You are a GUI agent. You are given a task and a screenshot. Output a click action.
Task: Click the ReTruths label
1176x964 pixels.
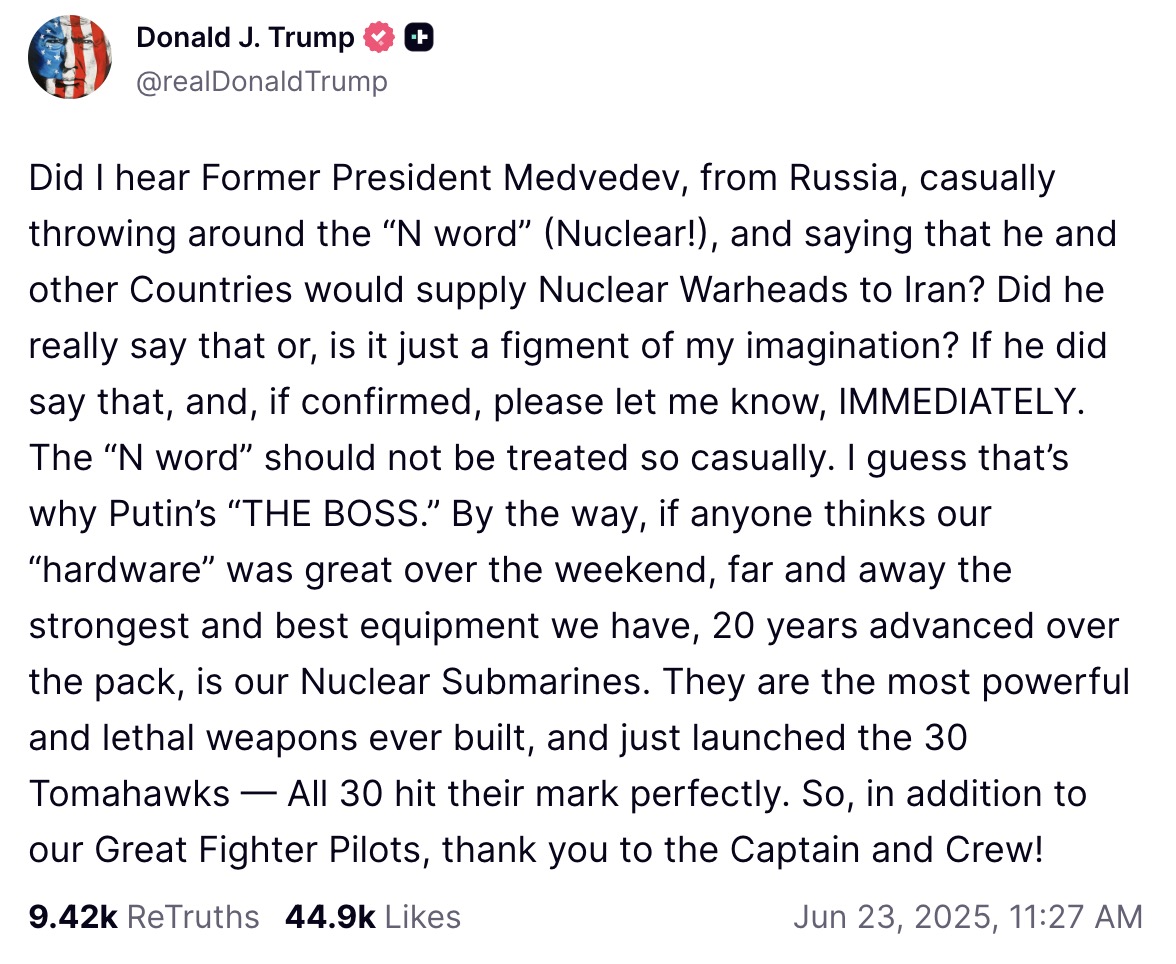point(194,916)
